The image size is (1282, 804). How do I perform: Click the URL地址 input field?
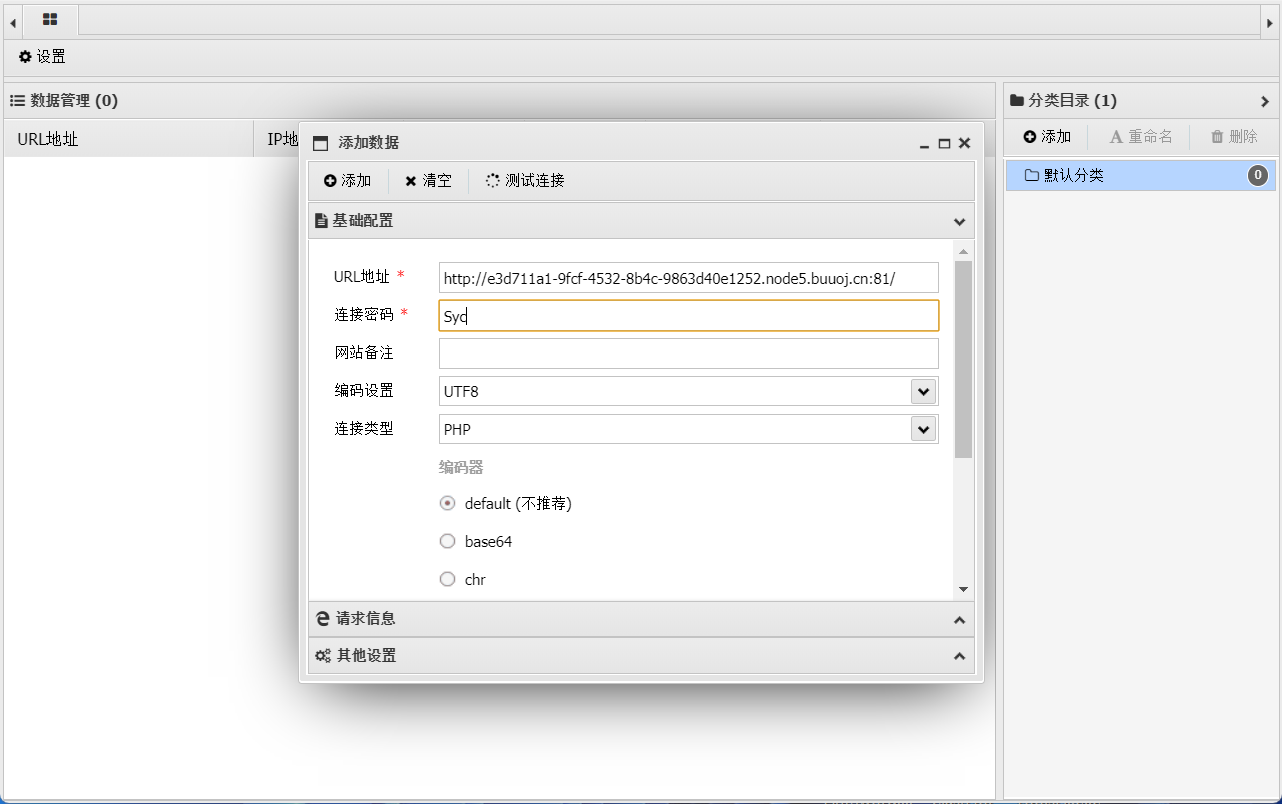click(689, 278)
